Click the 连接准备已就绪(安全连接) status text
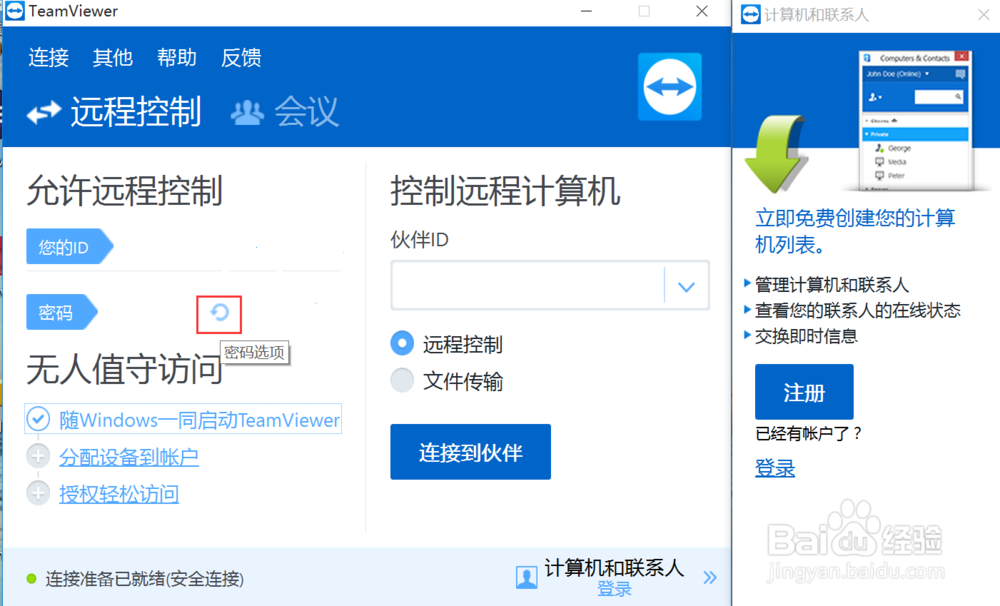1000x606 pixels. click(145, 579)
